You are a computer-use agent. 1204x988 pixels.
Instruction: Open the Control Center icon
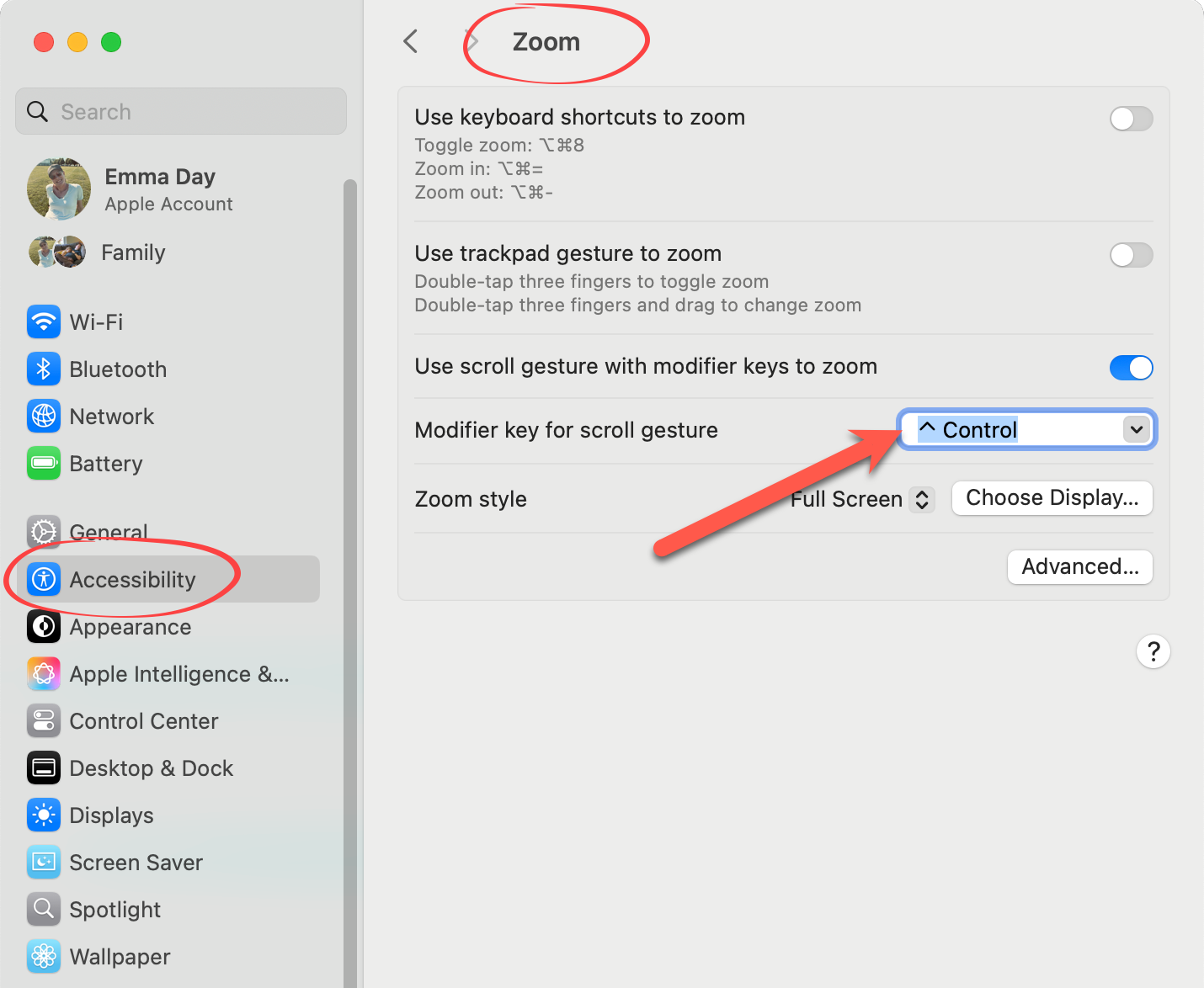pos(44,721)
